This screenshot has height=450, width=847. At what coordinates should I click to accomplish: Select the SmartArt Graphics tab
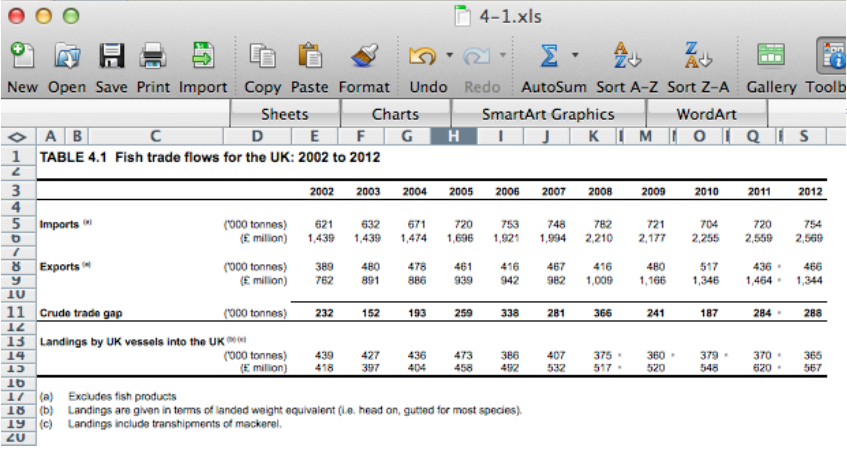tap(548, 114)
